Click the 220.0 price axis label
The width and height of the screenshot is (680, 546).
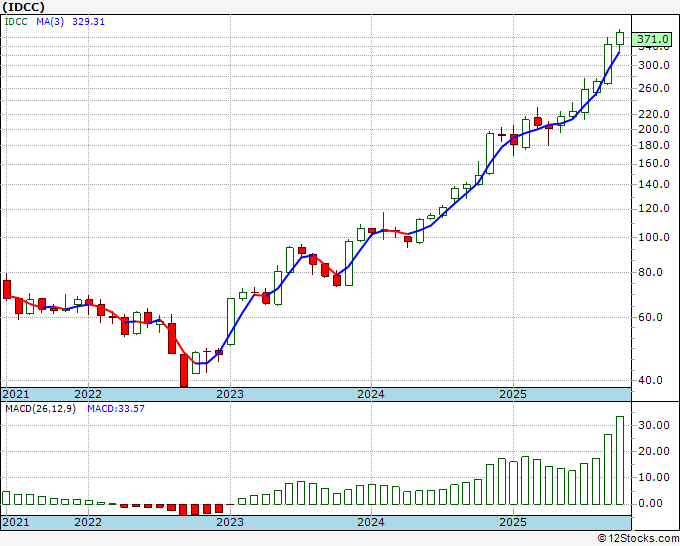(654, 114)
